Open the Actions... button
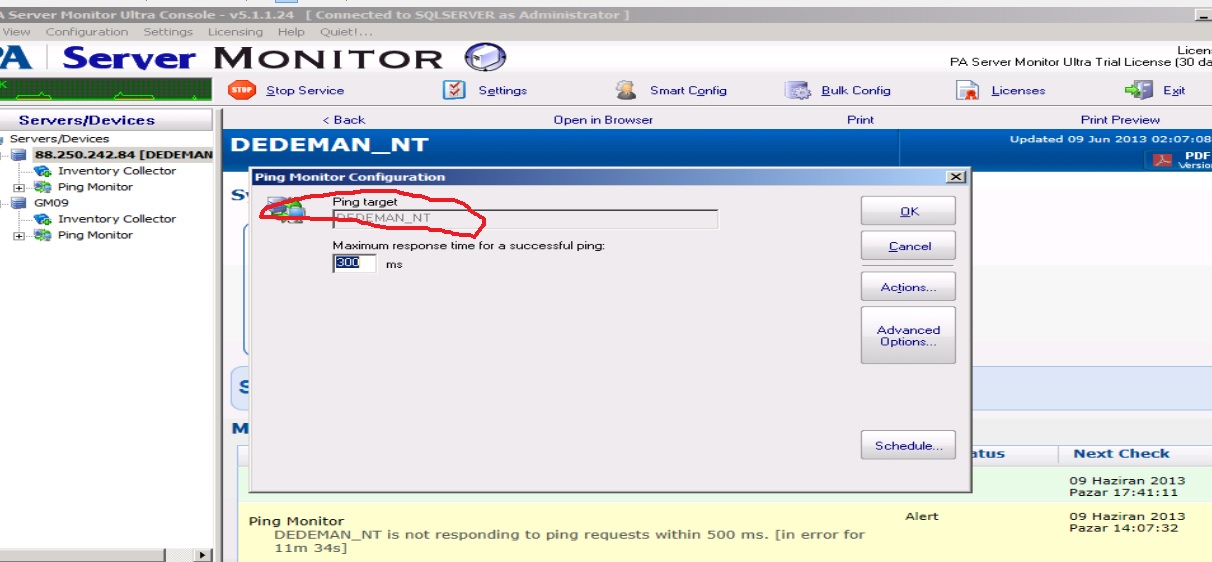Image resolution: width=1212 pixels, height=562 pixels. click(x=908, y=287)
